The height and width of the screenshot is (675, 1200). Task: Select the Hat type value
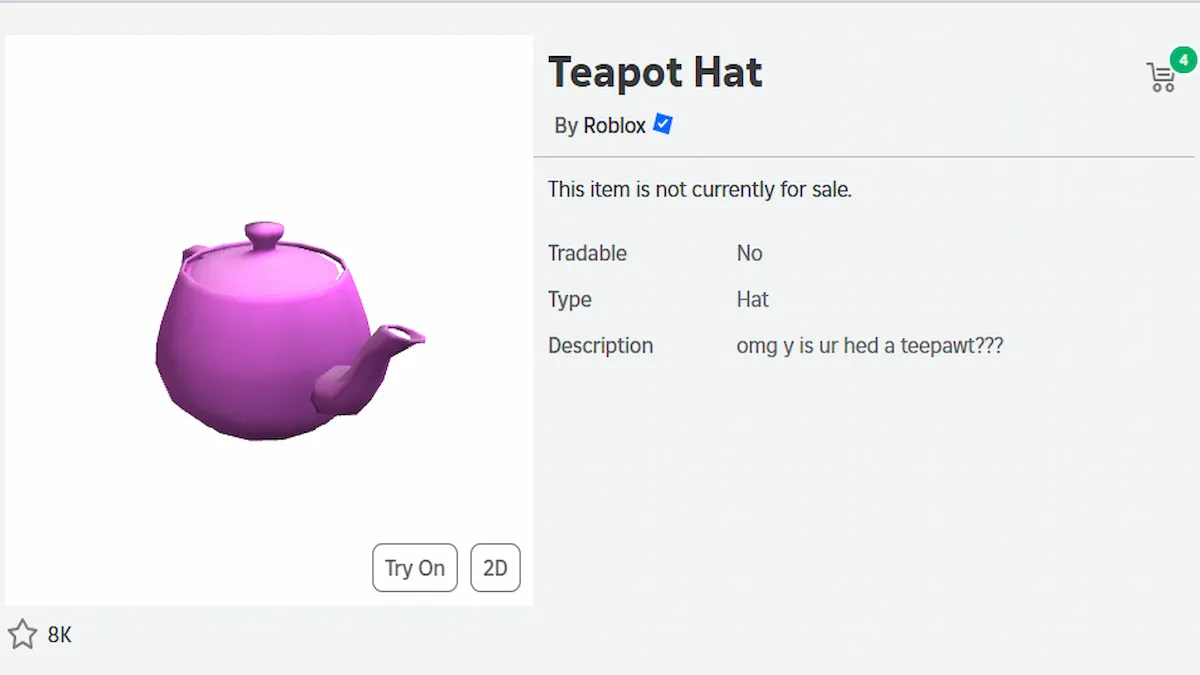pyautogui.click(x=752, y=299)
